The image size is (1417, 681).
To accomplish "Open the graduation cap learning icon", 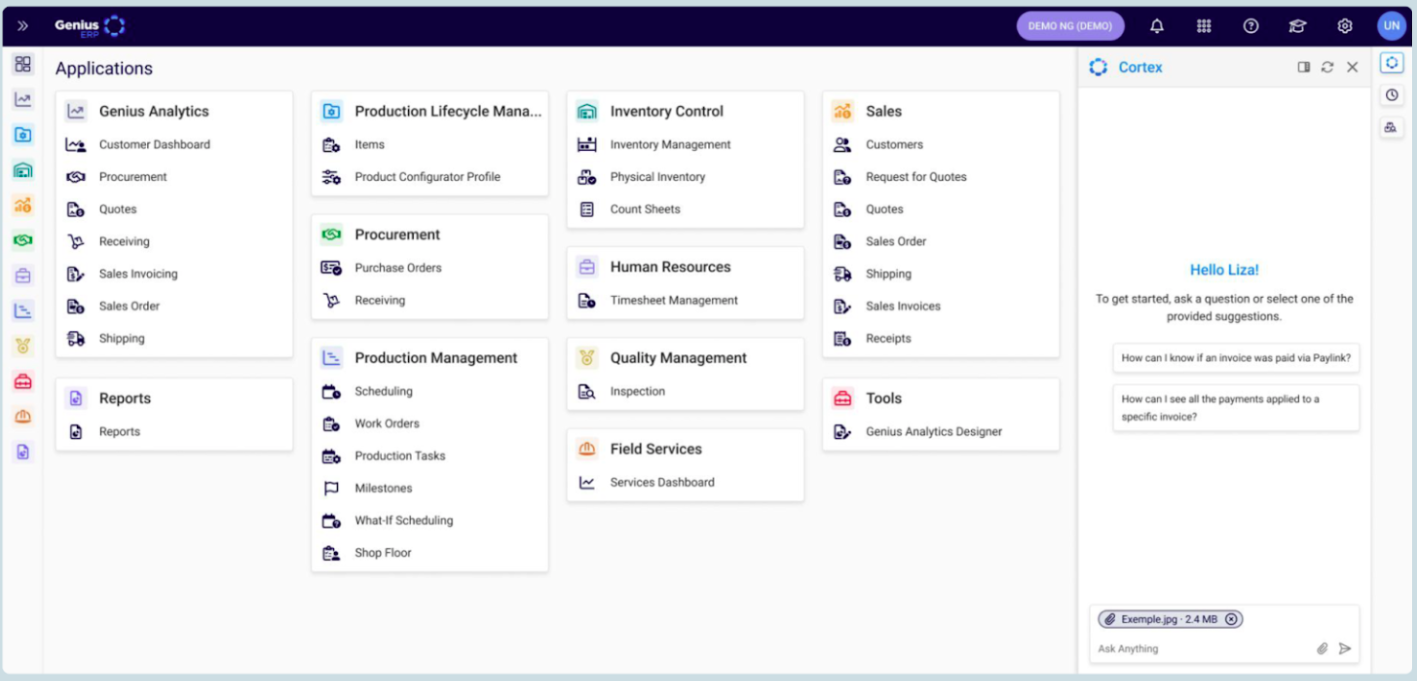I will pyautogui.click(x=1297, y=26).
